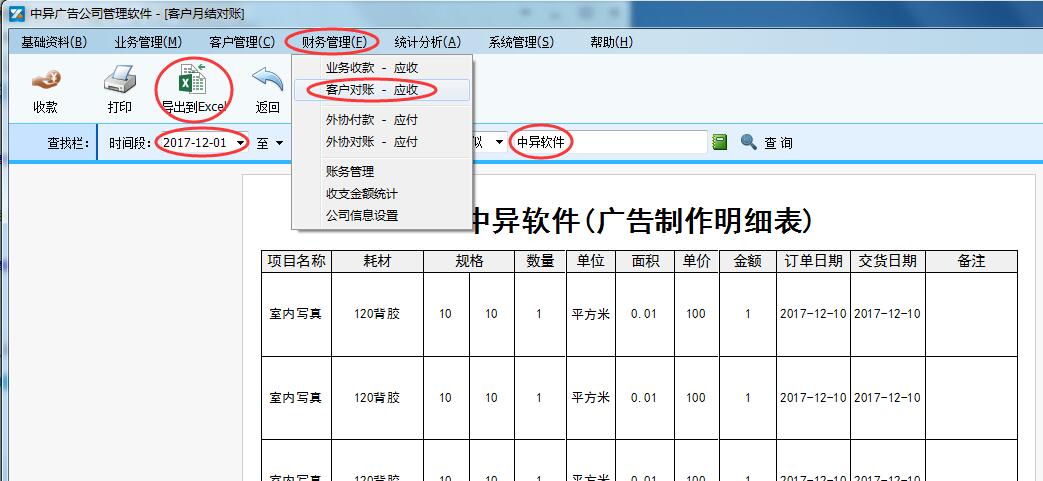Select 客户对账 - 应收 menu entry

[382, 90]
